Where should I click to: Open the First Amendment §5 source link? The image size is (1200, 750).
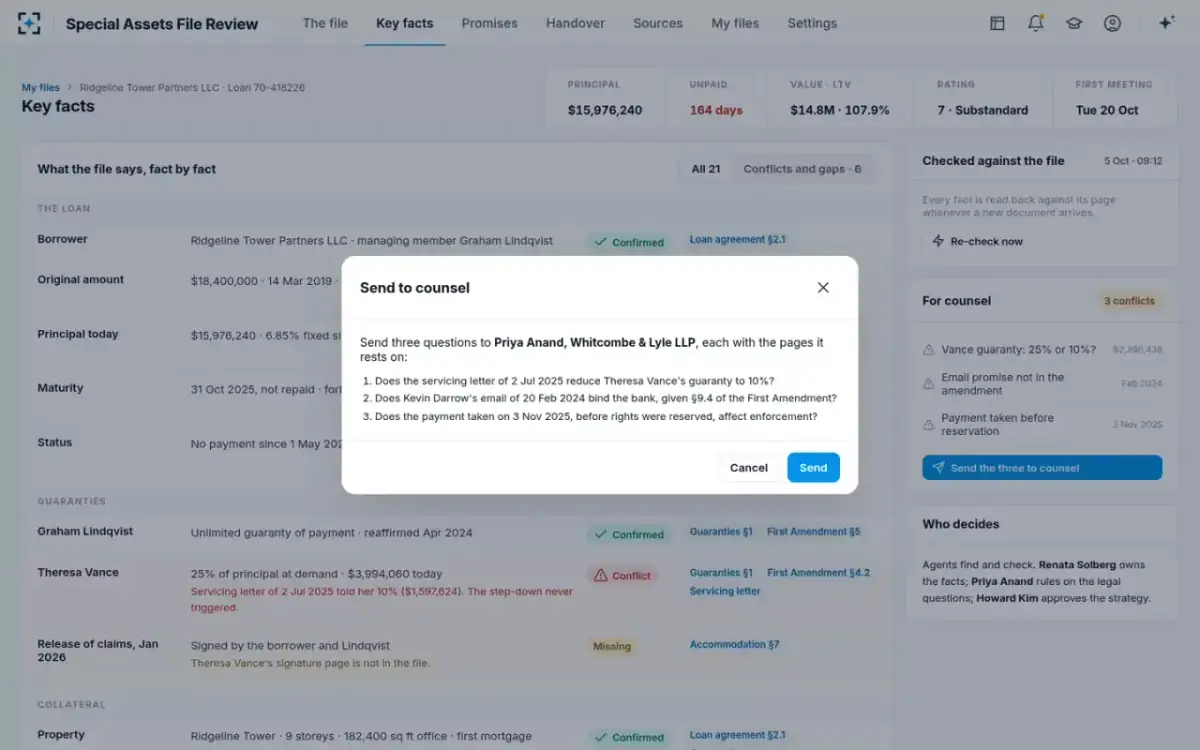coord(814,532)
